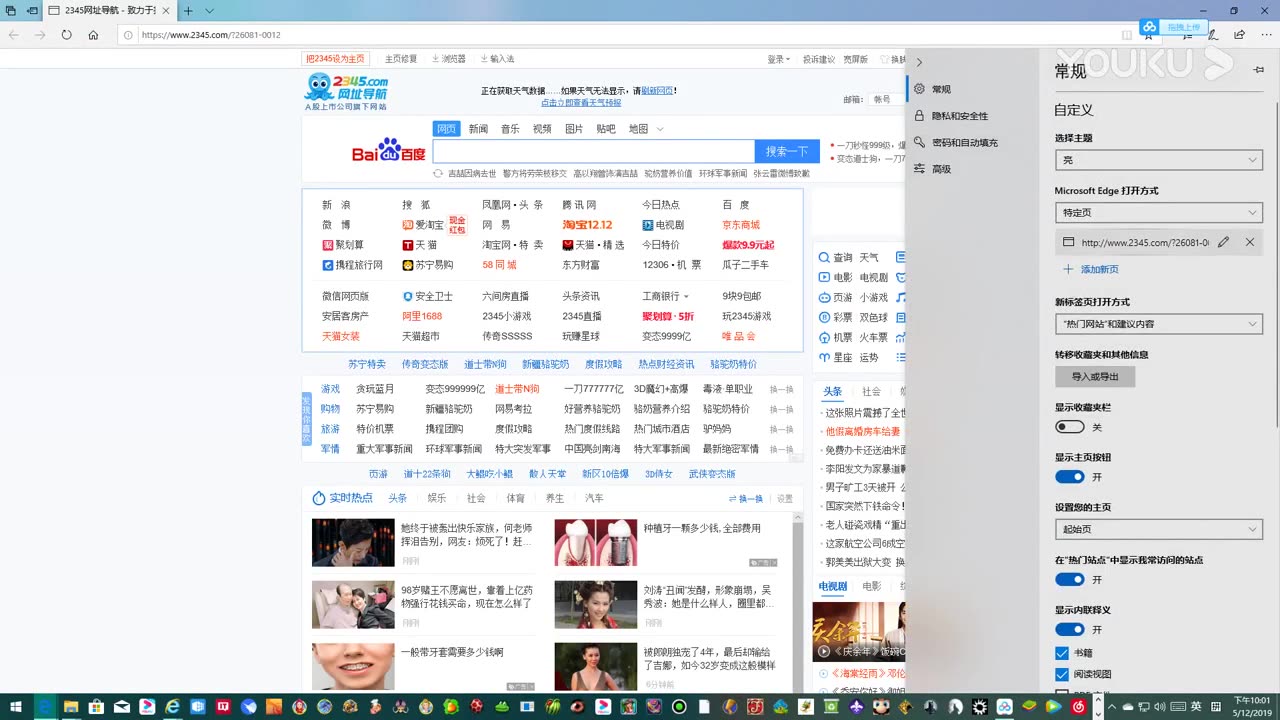Select the 图片 search tab
Screen dimensions: 1280x720
574,129
